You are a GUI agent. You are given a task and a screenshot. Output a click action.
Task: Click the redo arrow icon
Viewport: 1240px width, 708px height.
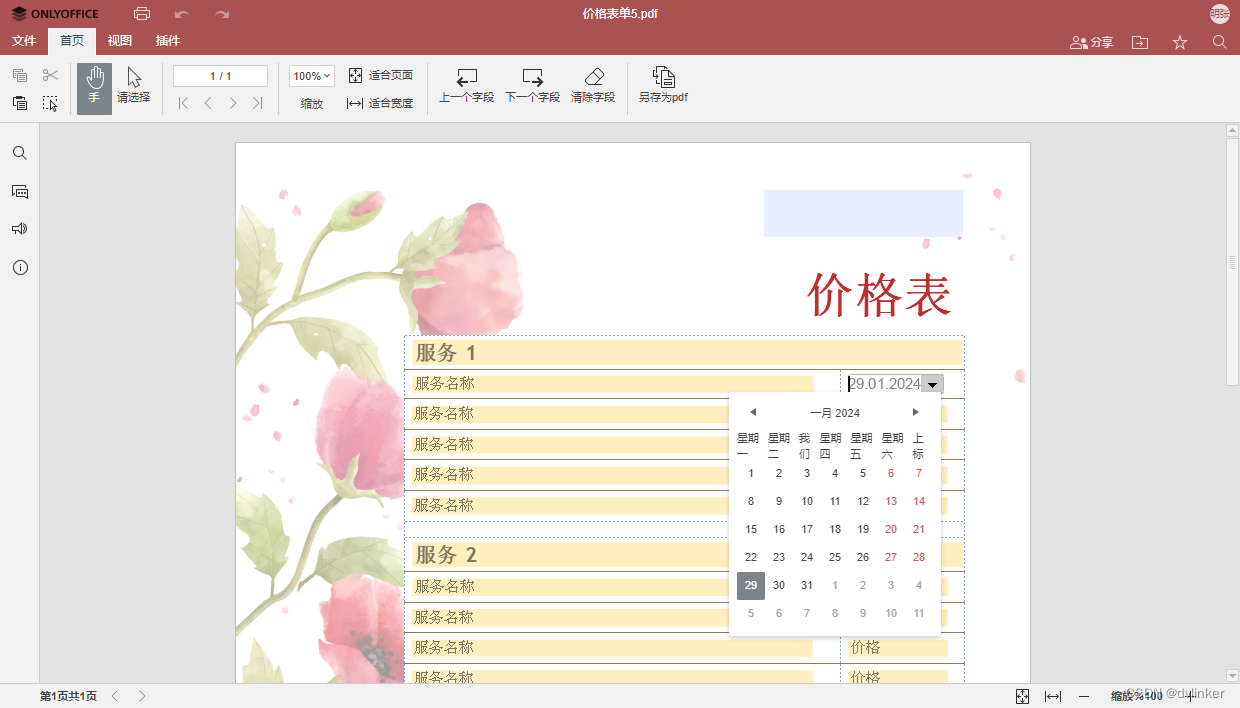tap(222, 14)
